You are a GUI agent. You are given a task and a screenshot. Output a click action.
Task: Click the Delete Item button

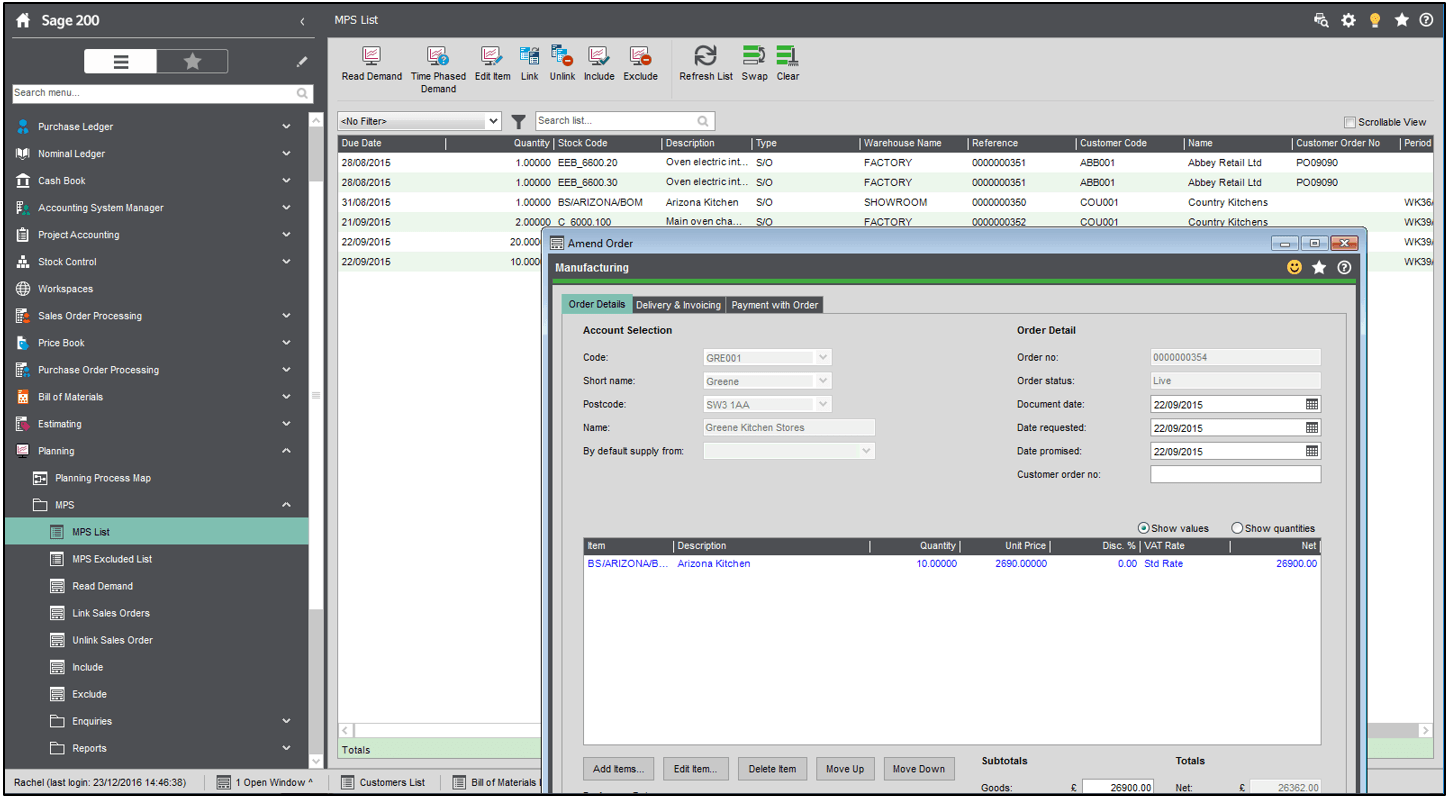(x=772, y=769)
